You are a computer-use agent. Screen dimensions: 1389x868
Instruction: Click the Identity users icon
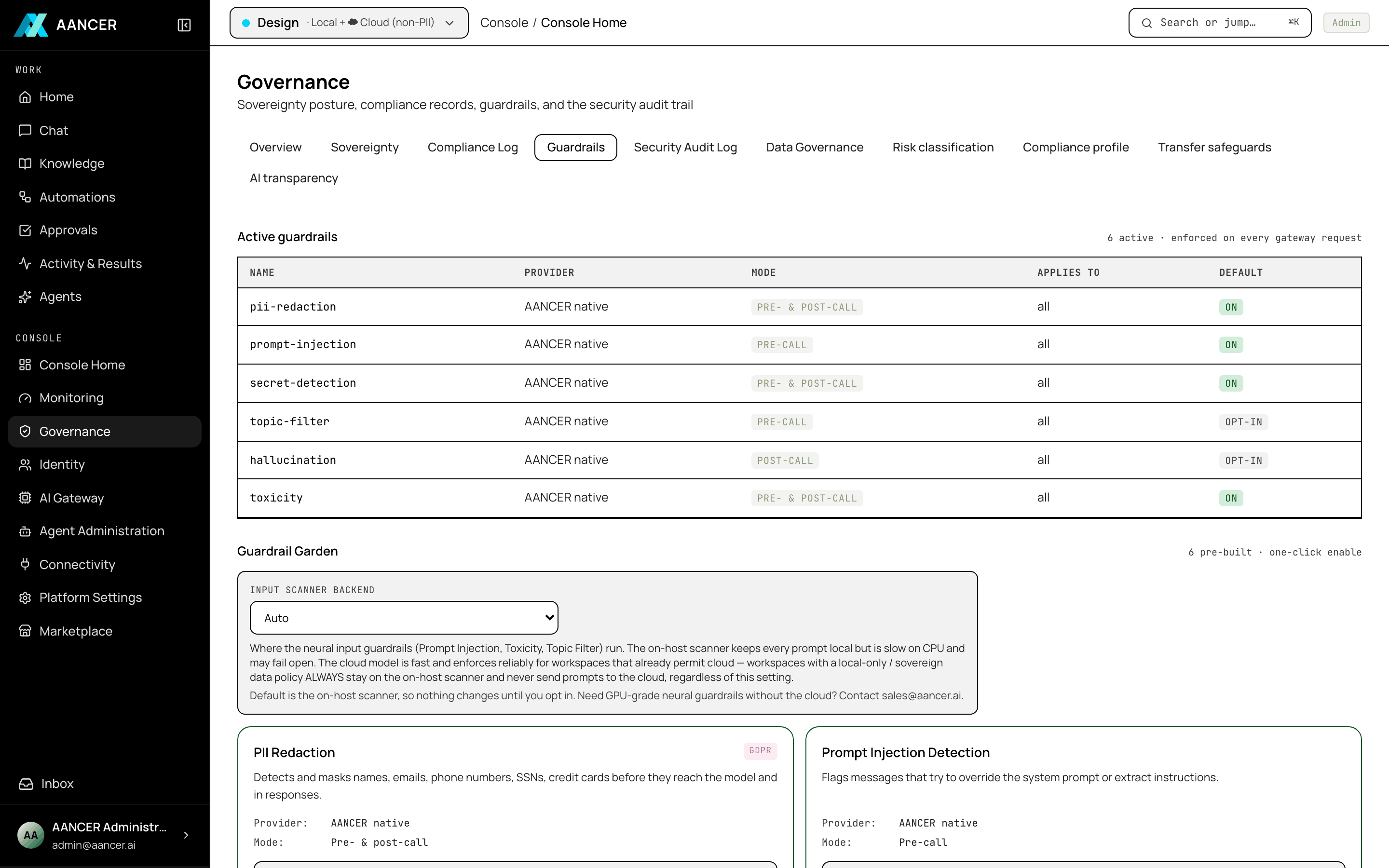(x=25, y=464)
